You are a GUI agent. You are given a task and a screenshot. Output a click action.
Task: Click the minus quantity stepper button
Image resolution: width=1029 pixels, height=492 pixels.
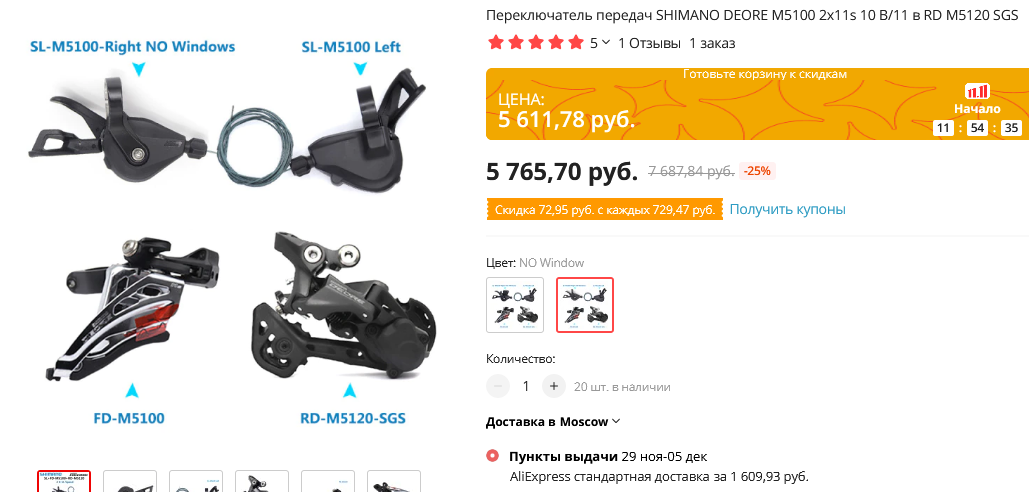pos(497,386)
